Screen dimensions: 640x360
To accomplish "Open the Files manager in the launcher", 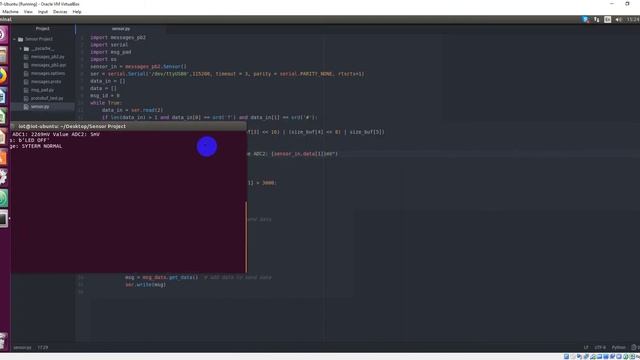I will click(2, 56).
